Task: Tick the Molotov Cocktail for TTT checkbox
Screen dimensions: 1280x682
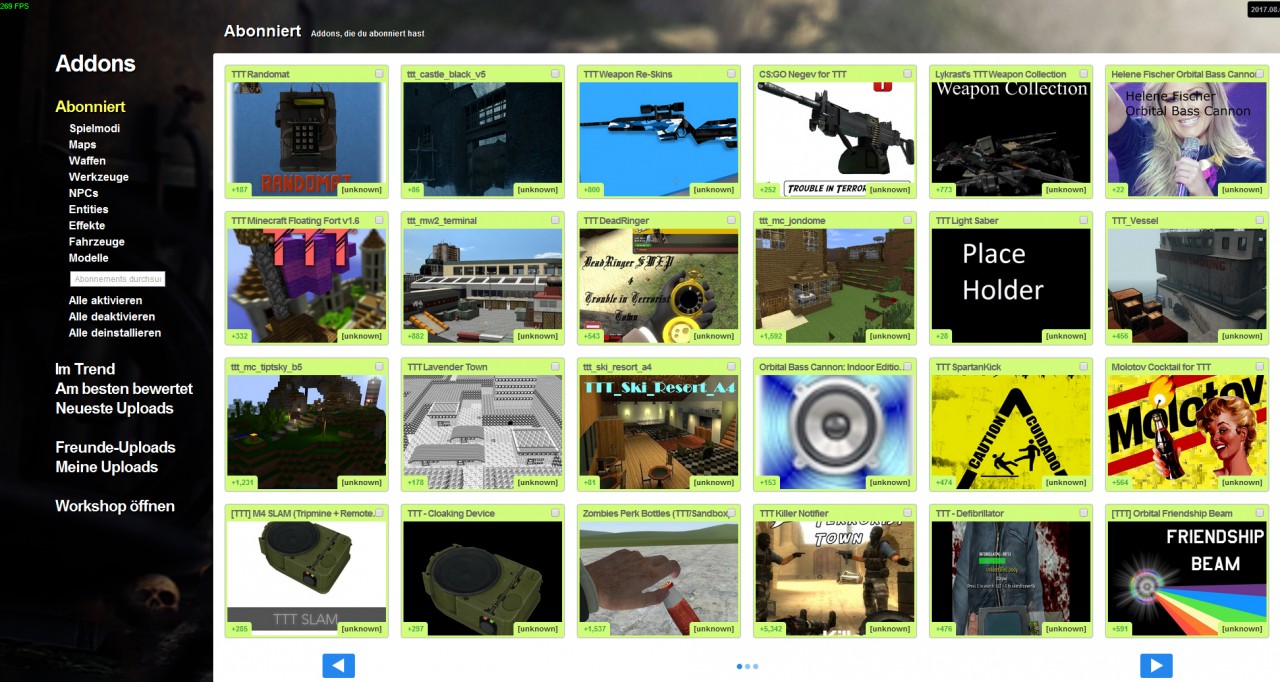Action: coord(1260,367)
